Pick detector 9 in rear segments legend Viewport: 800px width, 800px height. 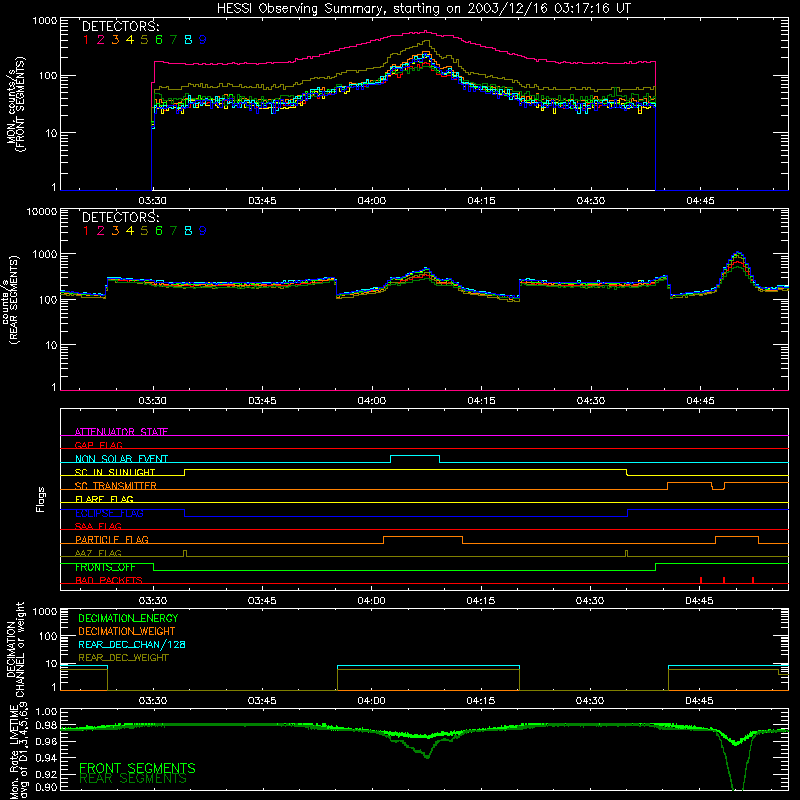(203, 231)
